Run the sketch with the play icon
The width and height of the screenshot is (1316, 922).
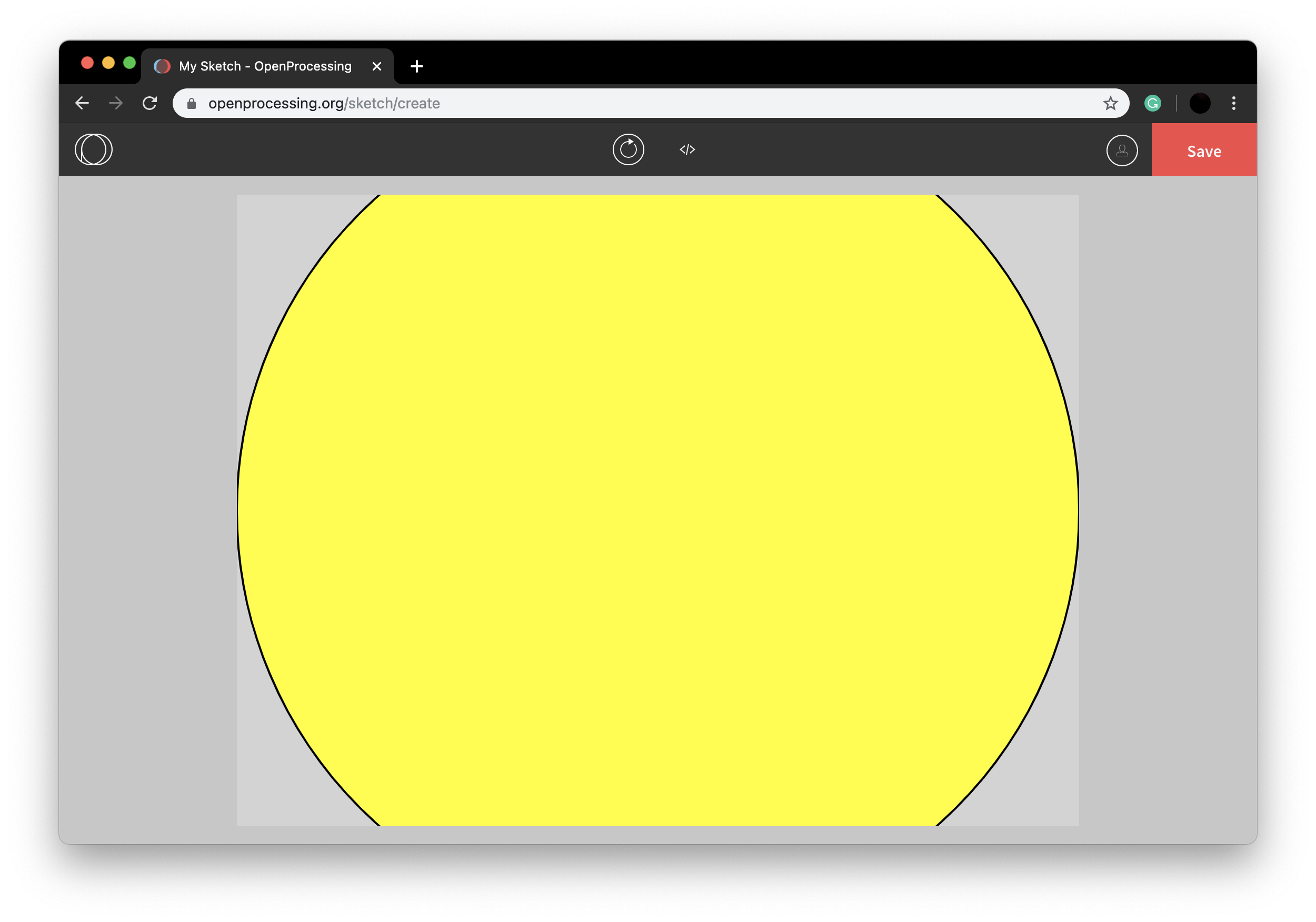tap(628, 150)
